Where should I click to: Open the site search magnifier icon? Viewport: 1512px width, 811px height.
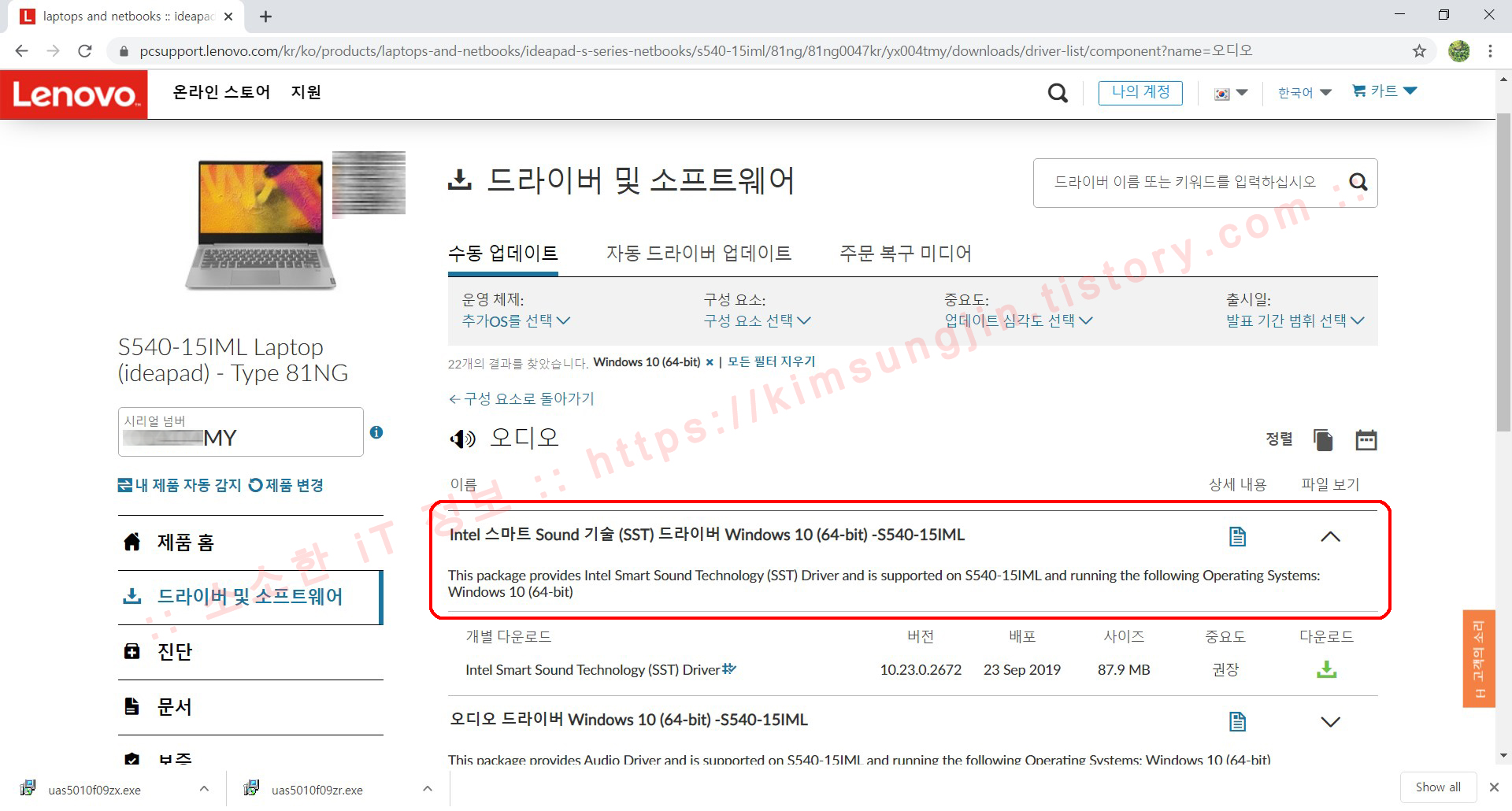(1058, 93)
